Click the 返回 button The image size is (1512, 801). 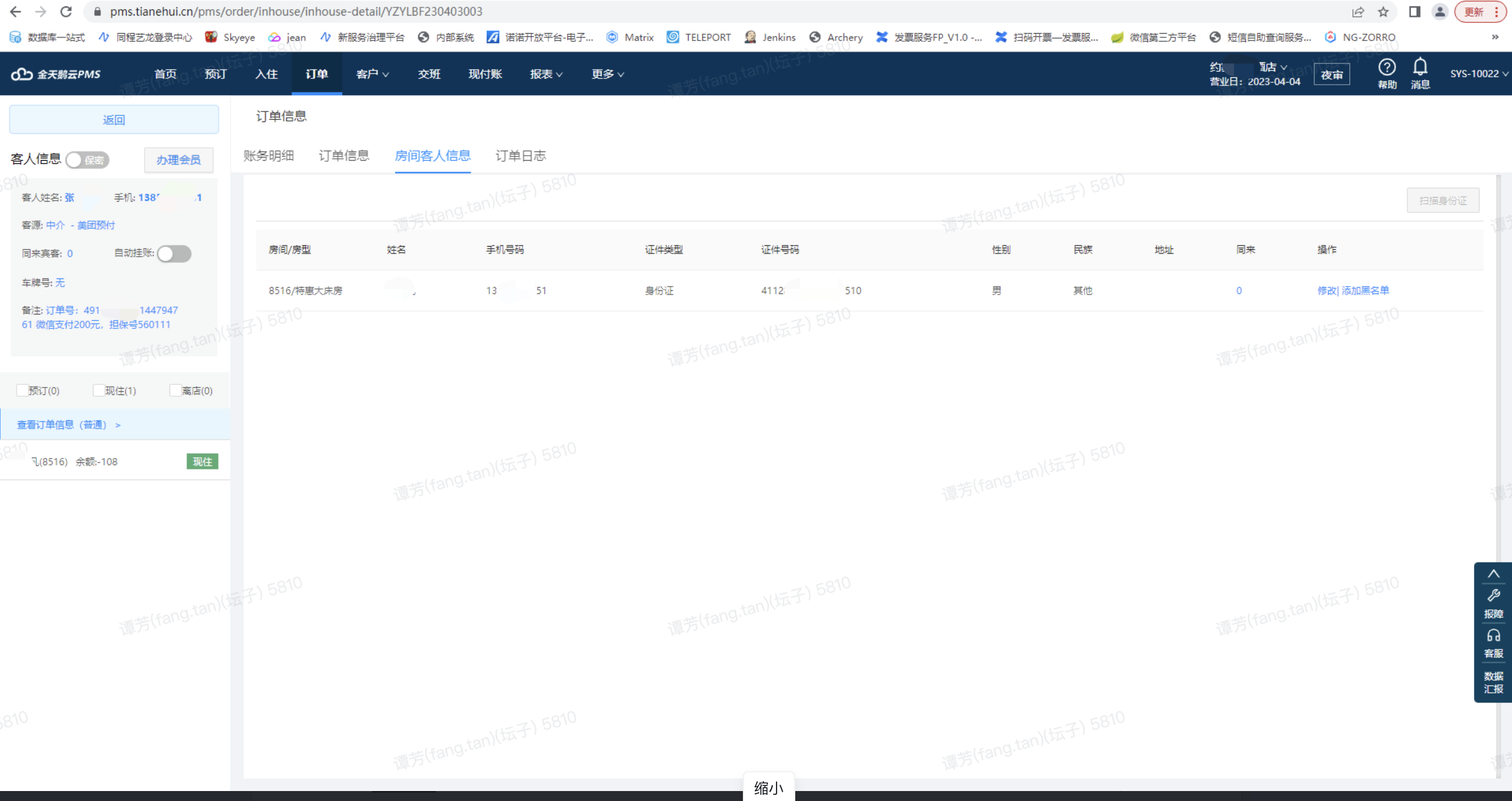(x=114, y=120)
